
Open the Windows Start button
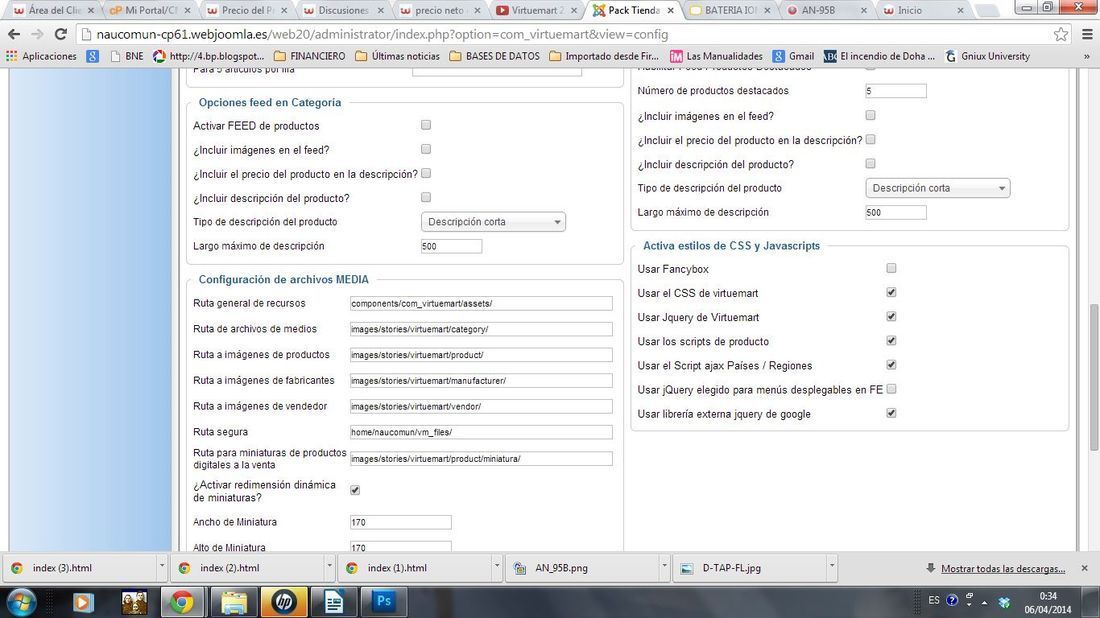tap(21, 602)
